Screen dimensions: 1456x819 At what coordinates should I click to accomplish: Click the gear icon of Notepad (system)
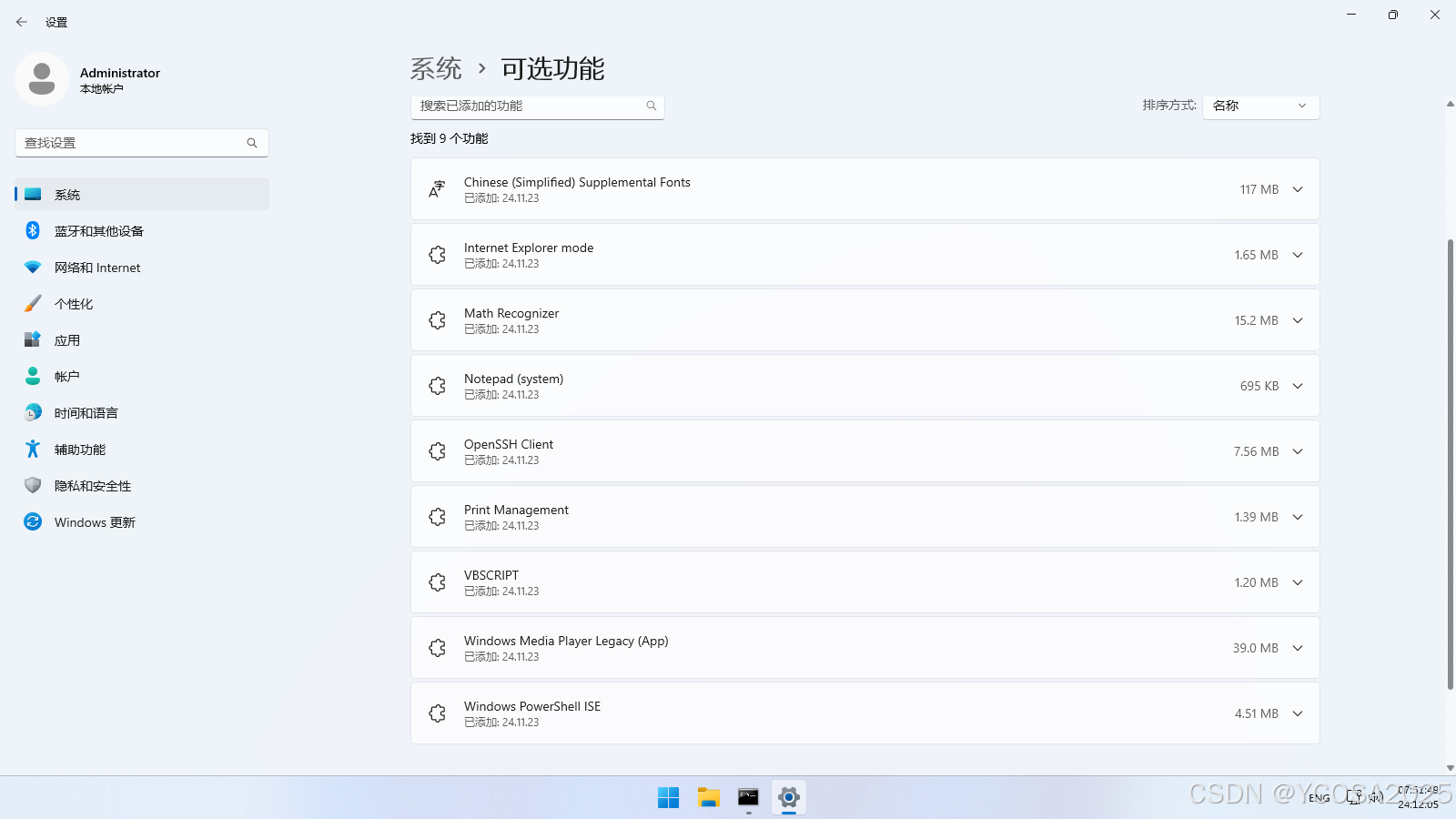pyautogui.click(x=437, y=386)
